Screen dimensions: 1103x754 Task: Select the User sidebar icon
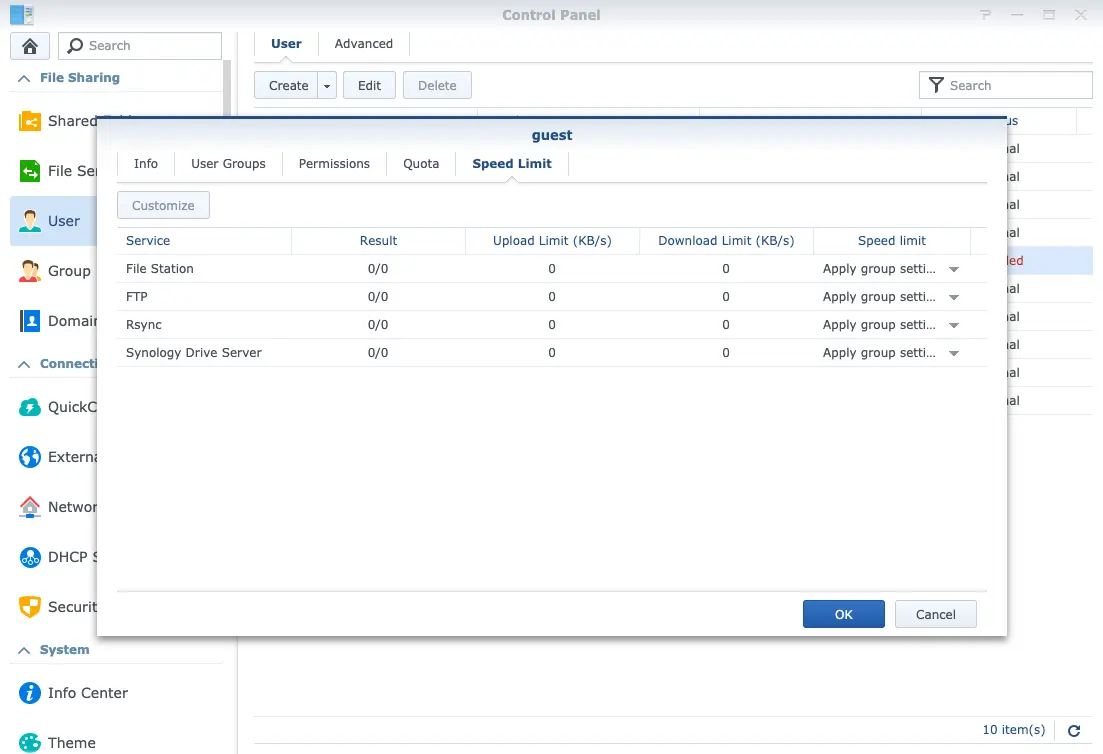[30, 221]
